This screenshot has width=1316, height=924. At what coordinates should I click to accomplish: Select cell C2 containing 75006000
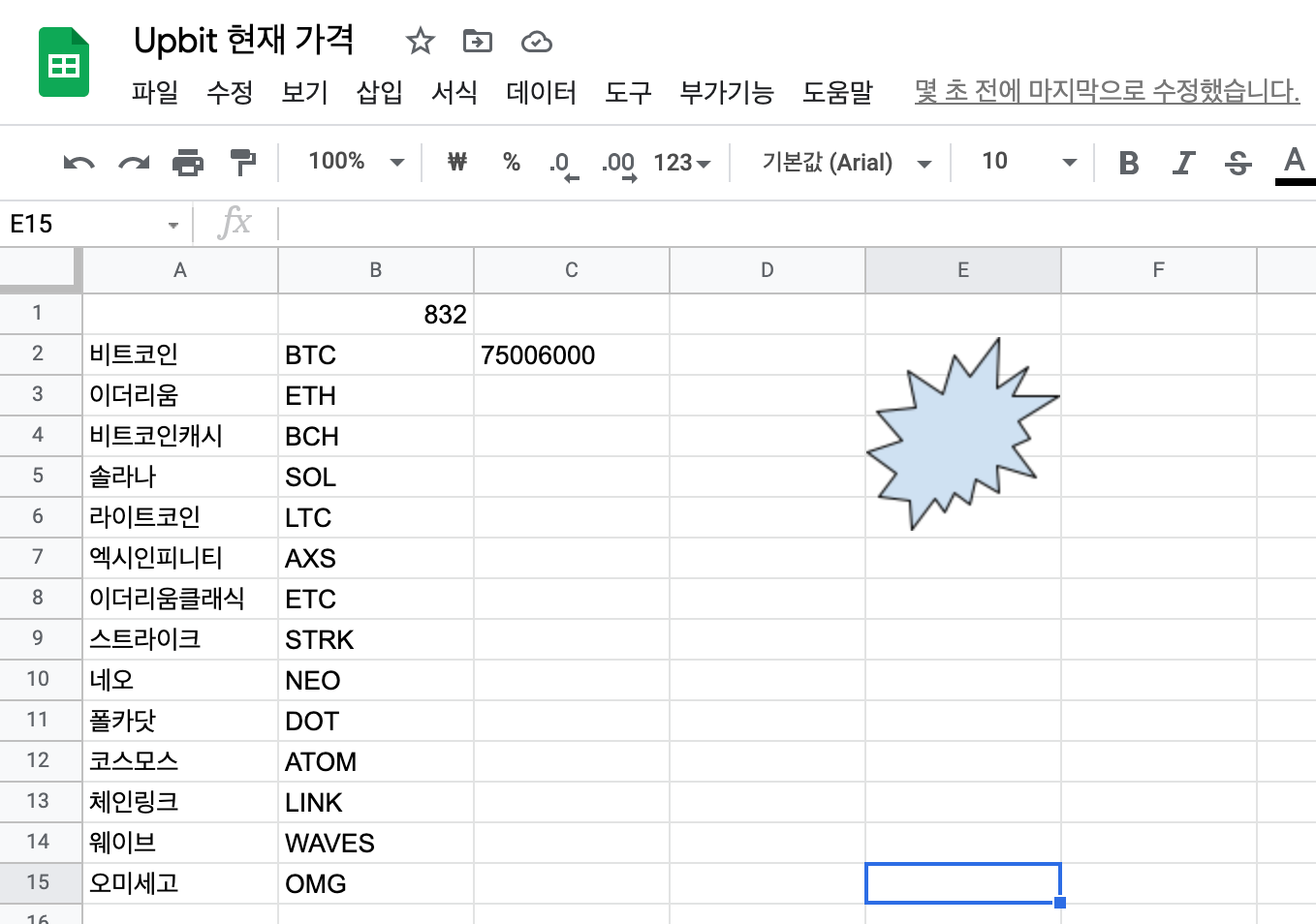(x=571, y=354)
